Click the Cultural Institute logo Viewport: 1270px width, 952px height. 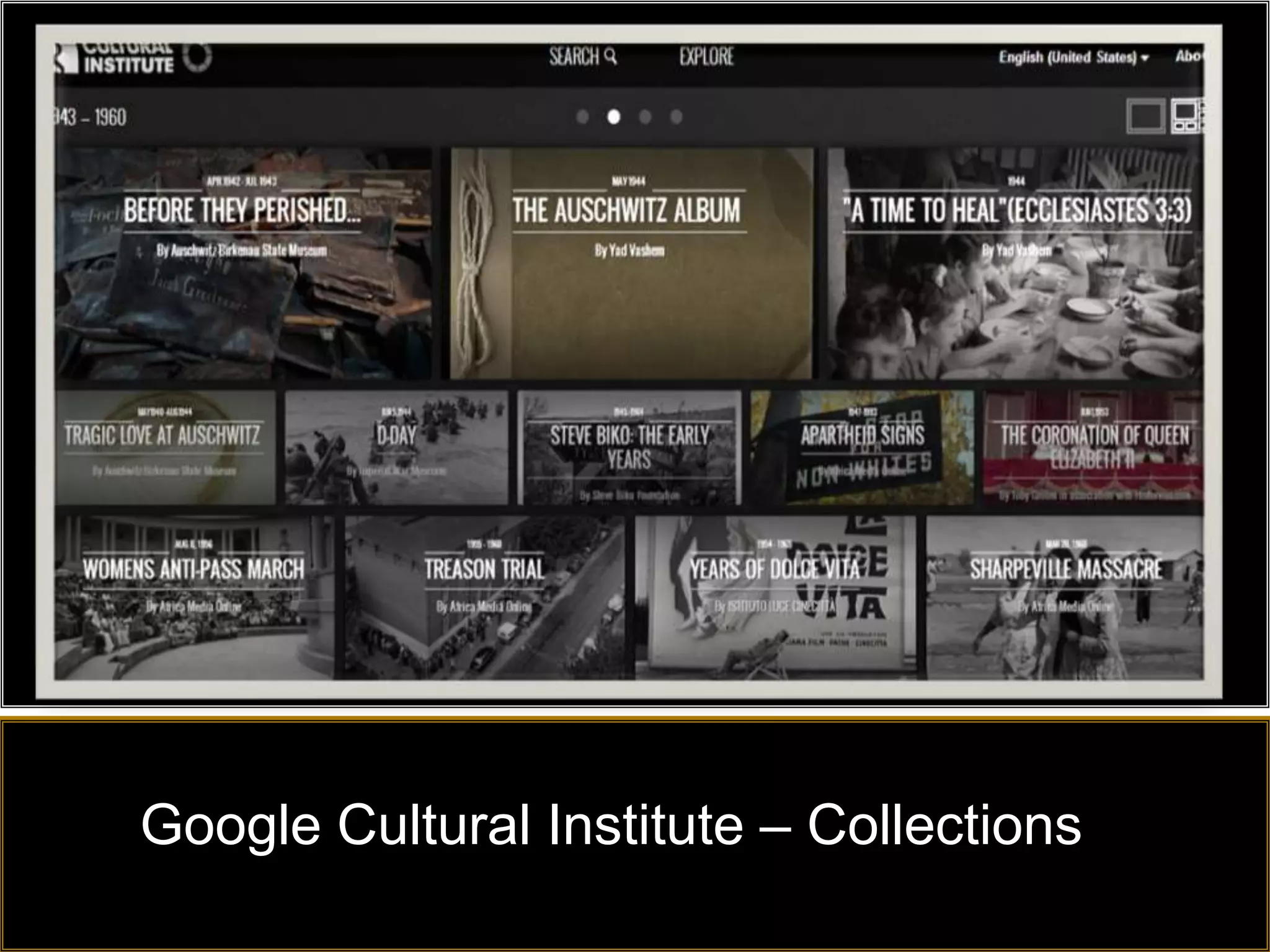click(133, 59)
